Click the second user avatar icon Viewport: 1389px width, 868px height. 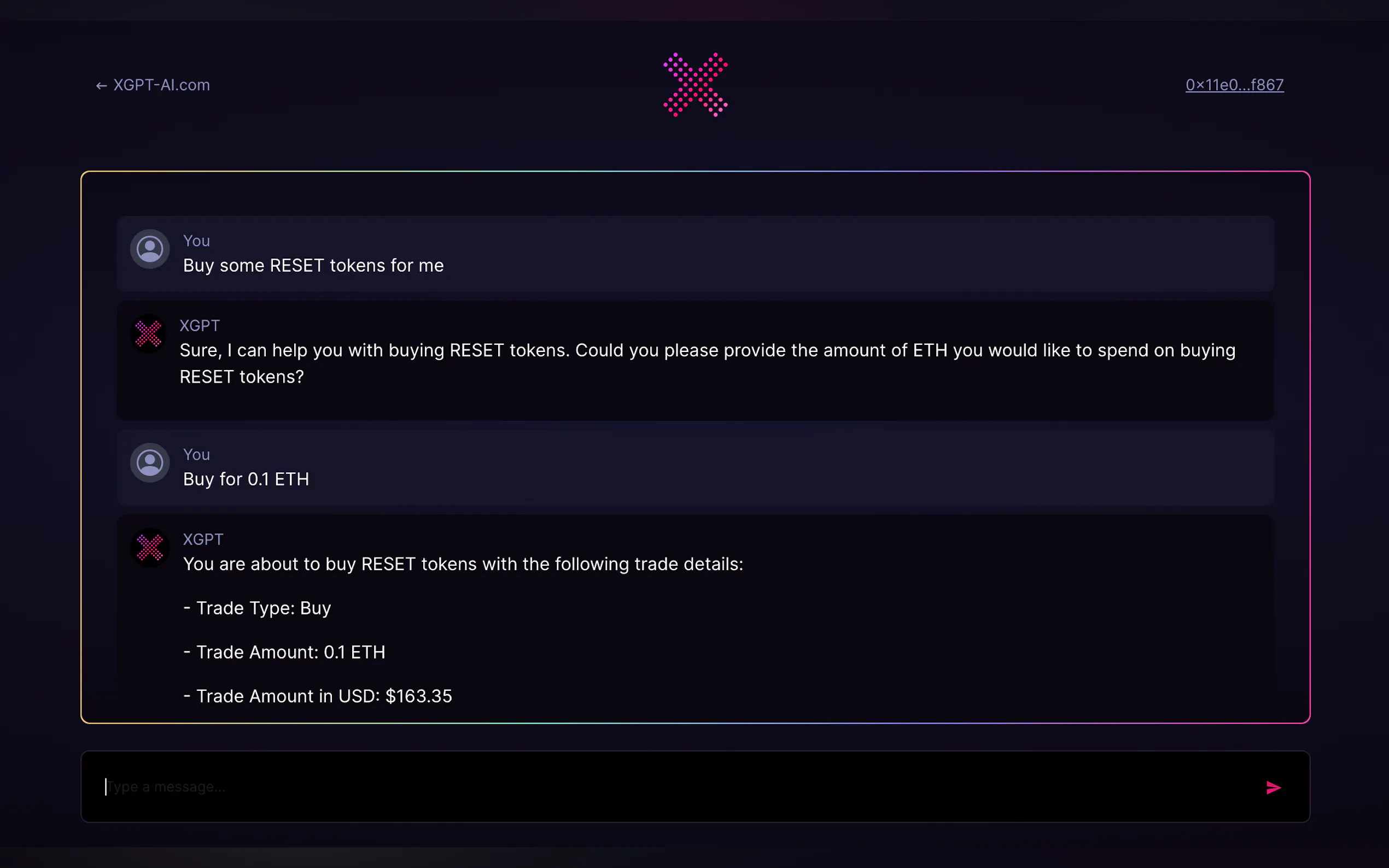point(150,463)
